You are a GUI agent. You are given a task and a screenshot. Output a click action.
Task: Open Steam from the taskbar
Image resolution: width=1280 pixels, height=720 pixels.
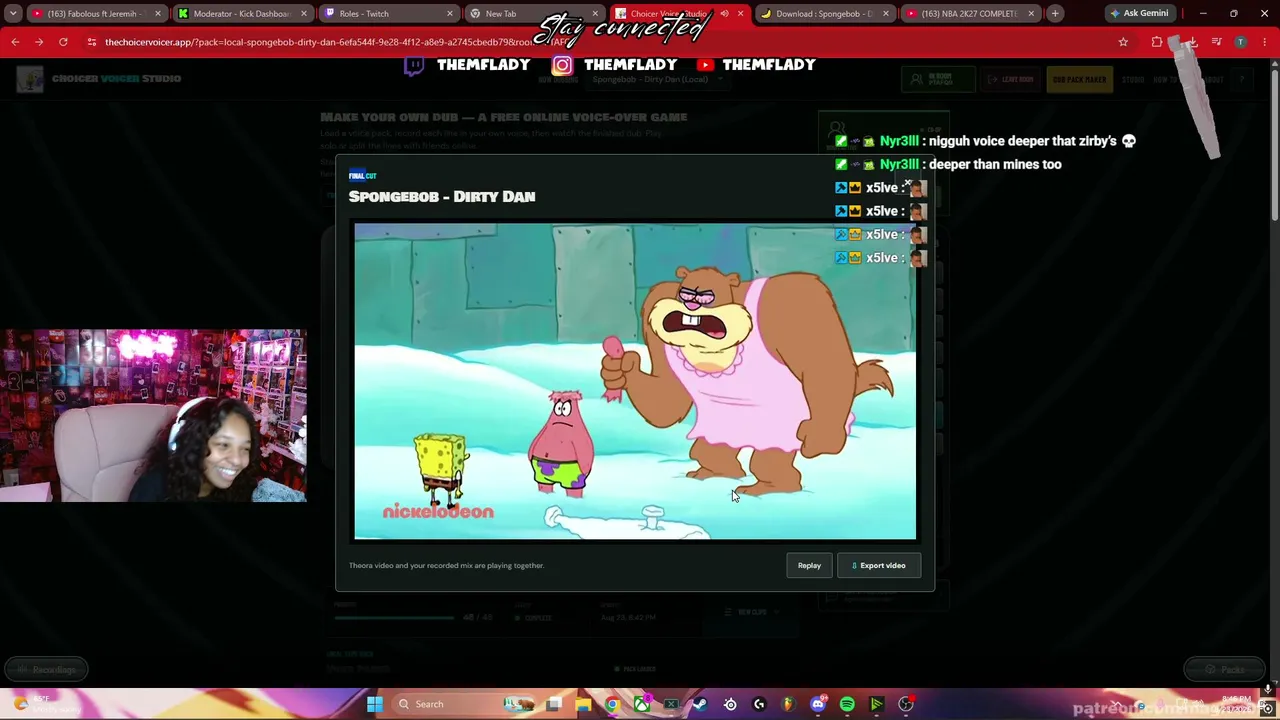click(x=700, y=704)
